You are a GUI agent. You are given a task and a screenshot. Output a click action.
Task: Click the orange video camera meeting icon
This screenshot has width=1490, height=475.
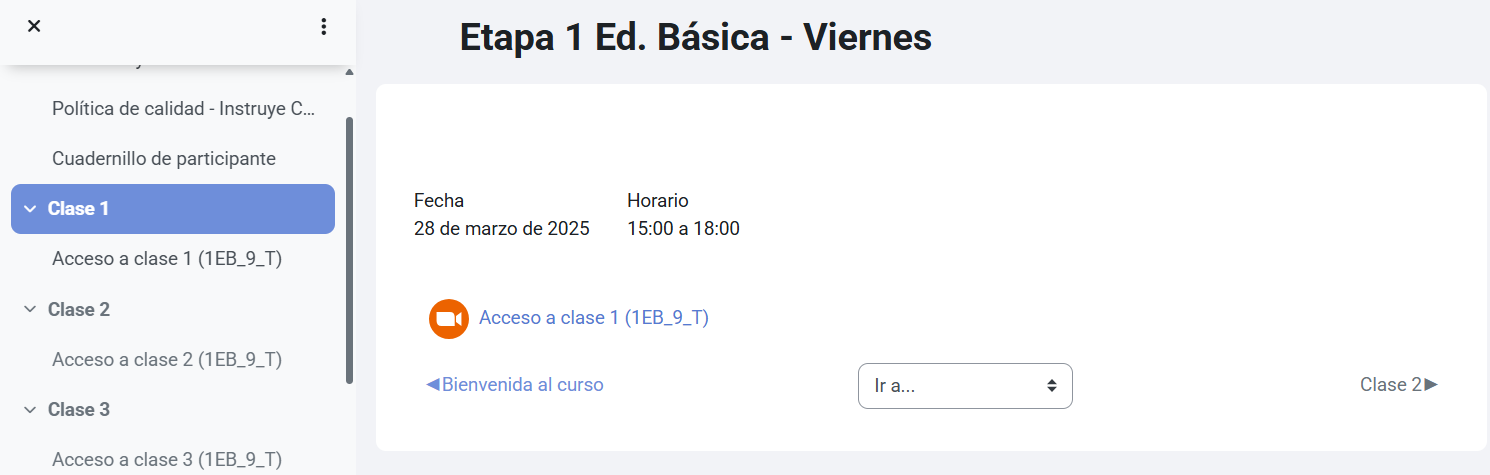pos(449,319)
